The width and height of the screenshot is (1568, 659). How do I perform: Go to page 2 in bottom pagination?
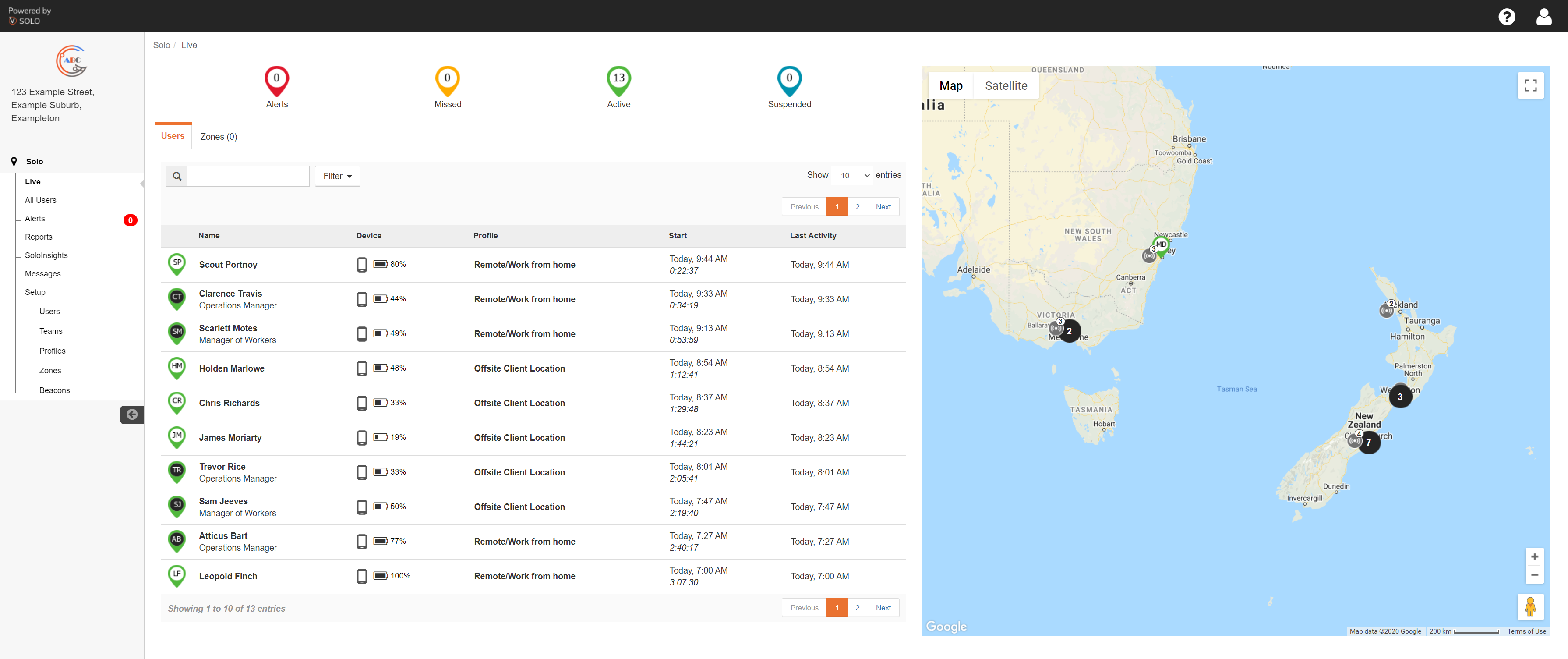(857, 608)
